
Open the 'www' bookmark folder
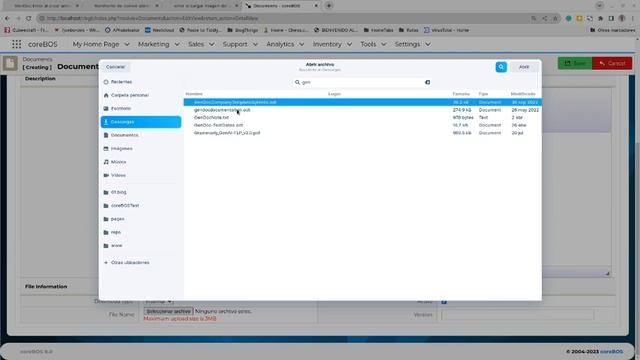141,246
